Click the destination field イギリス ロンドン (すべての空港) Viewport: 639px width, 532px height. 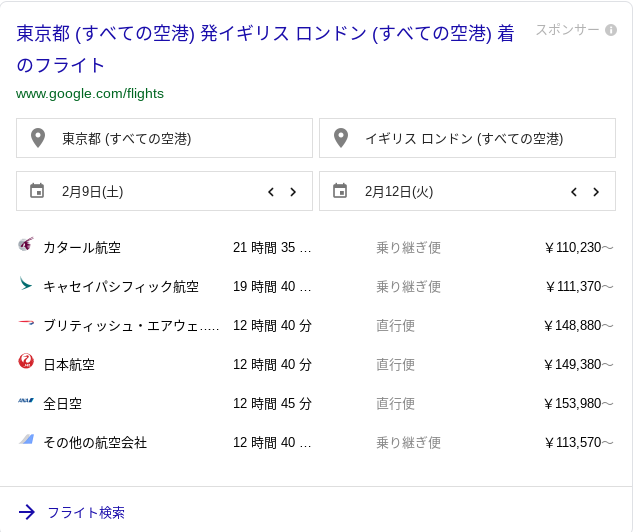[x=467, y=138]
